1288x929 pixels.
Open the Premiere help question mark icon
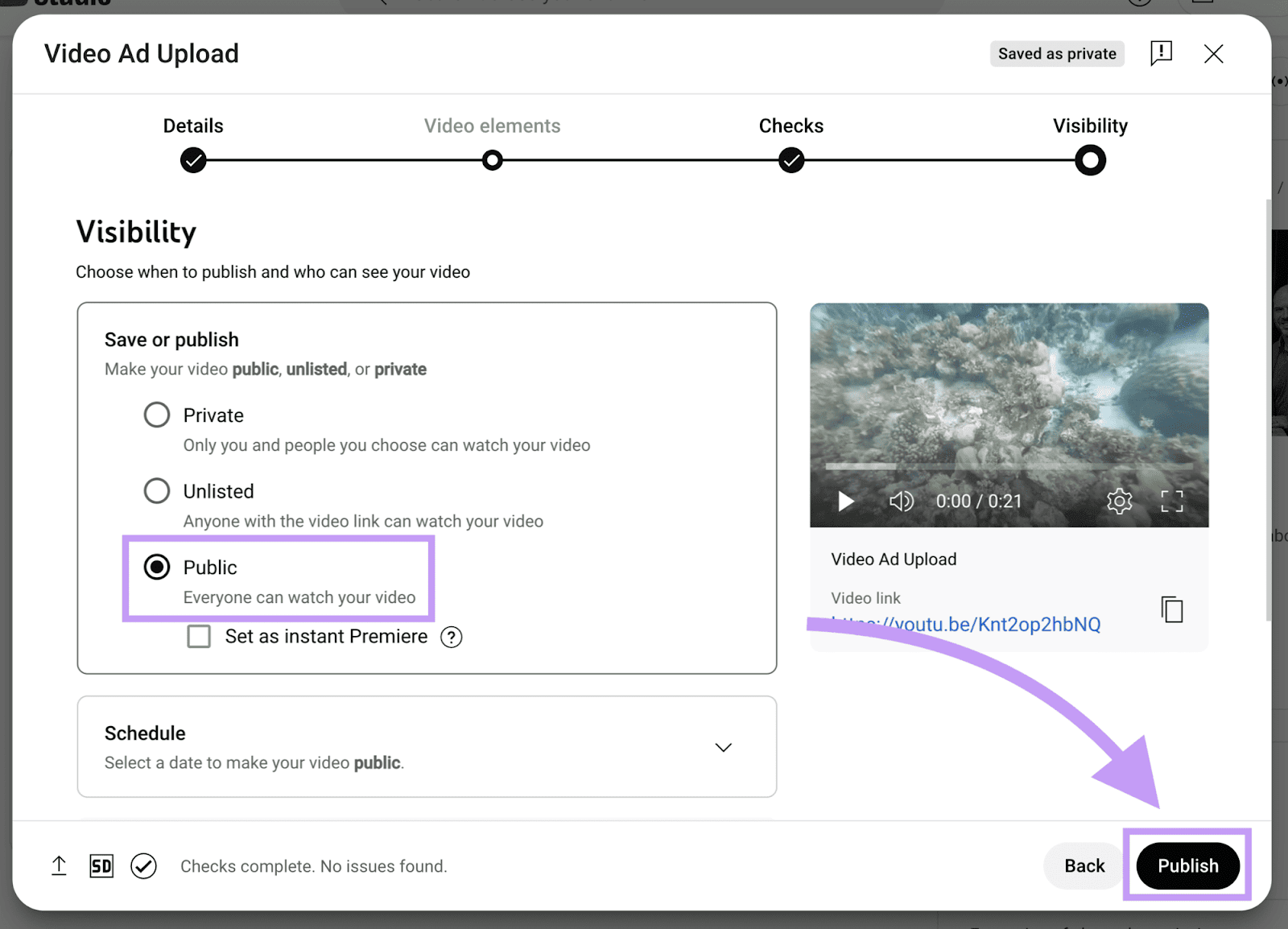pyautogui.click(x=452, y=637)
